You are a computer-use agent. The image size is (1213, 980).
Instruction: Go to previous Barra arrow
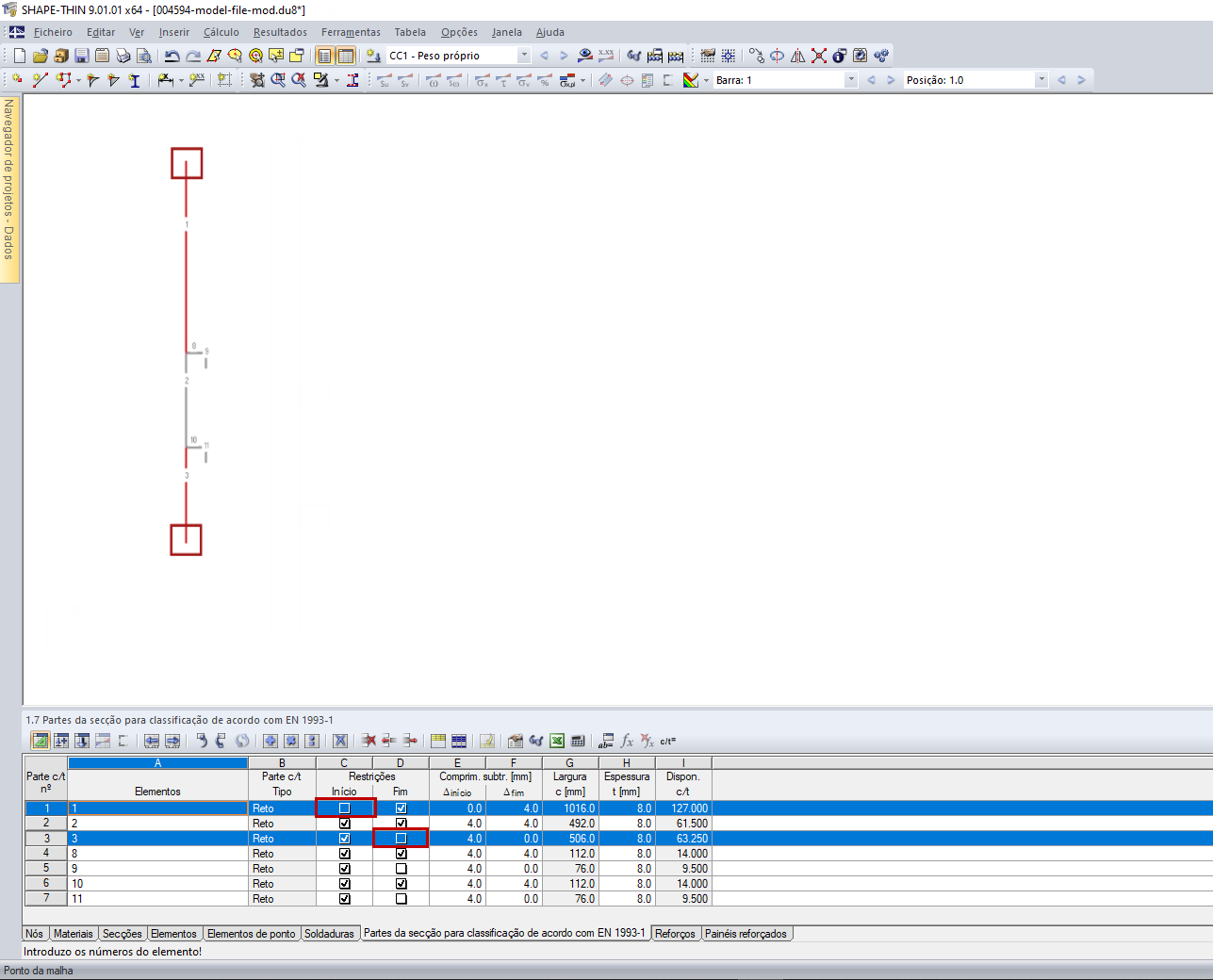[x=871, y=80]
